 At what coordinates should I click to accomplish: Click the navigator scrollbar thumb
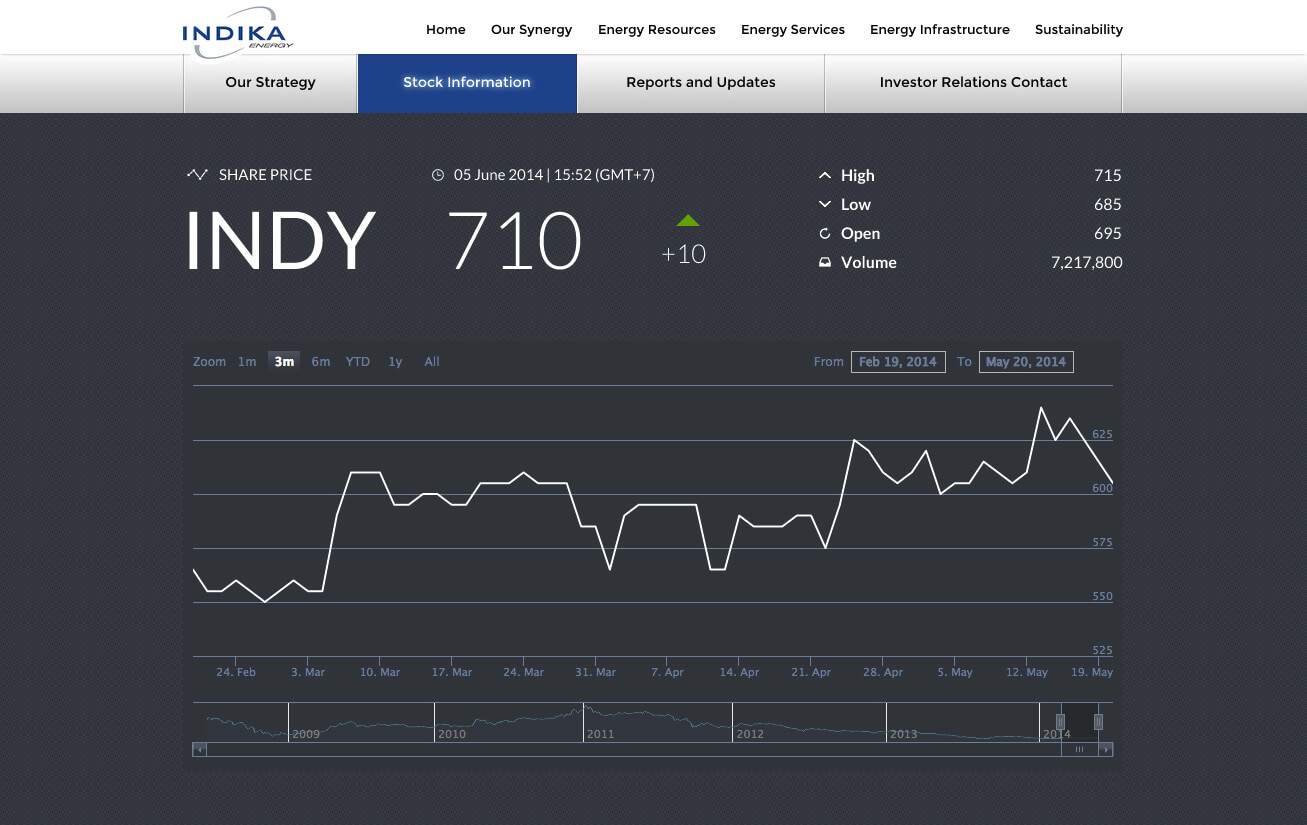1079,748
